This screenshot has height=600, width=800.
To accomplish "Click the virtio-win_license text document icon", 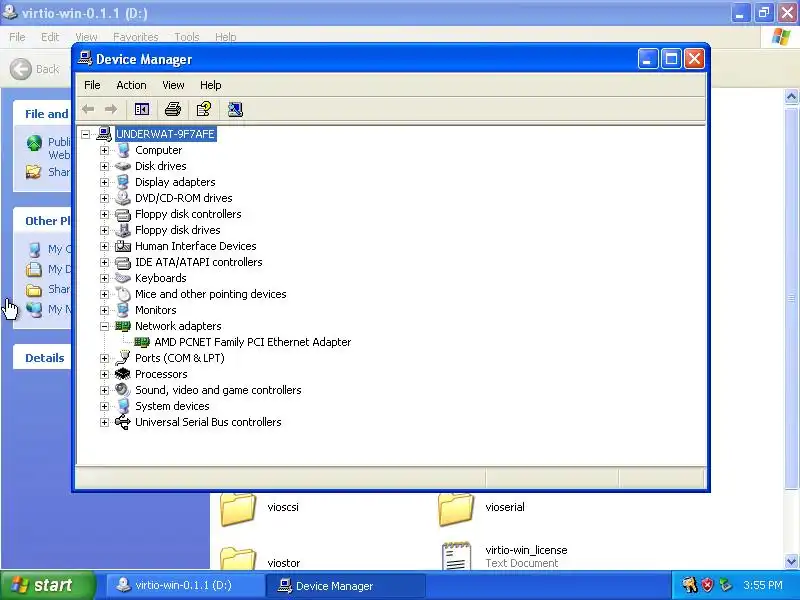I will click(456, 556).
